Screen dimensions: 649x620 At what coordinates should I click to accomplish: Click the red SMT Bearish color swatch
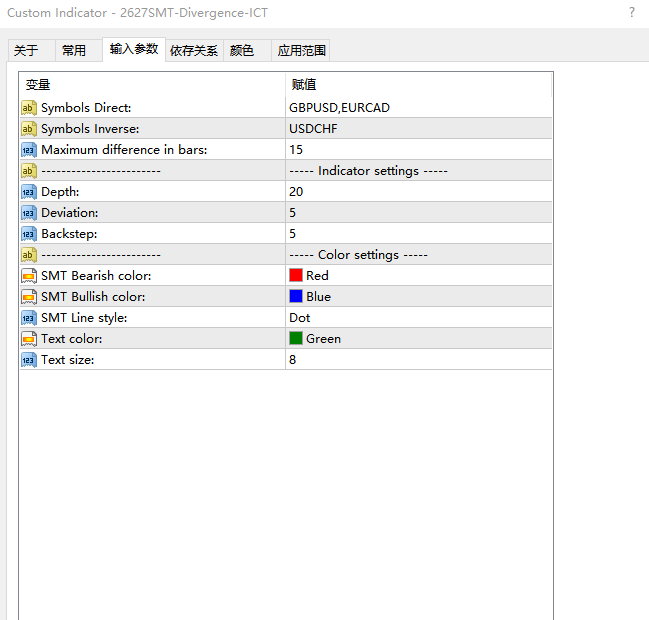click(x=296, y=276)
